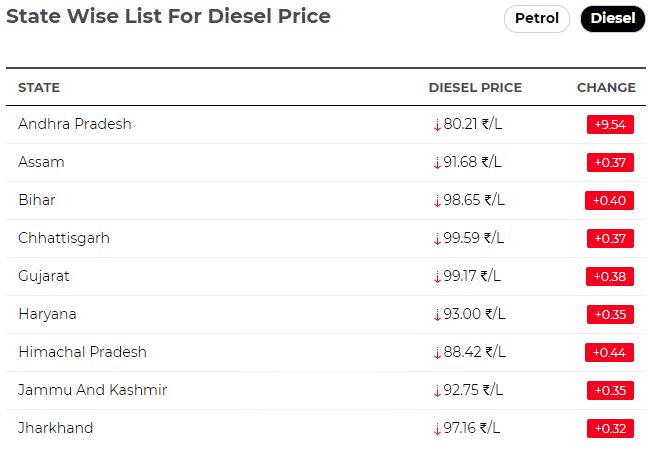Click the red arrow next to 91.68 ₹/L
The width and height of the screenshot is (663, 452).
click(x=437, y=163)
